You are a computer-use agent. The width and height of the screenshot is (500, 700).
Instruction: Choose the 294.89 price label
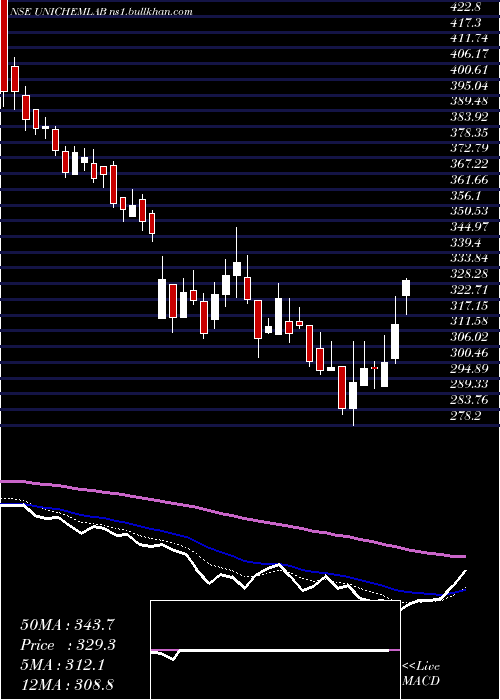470,368
